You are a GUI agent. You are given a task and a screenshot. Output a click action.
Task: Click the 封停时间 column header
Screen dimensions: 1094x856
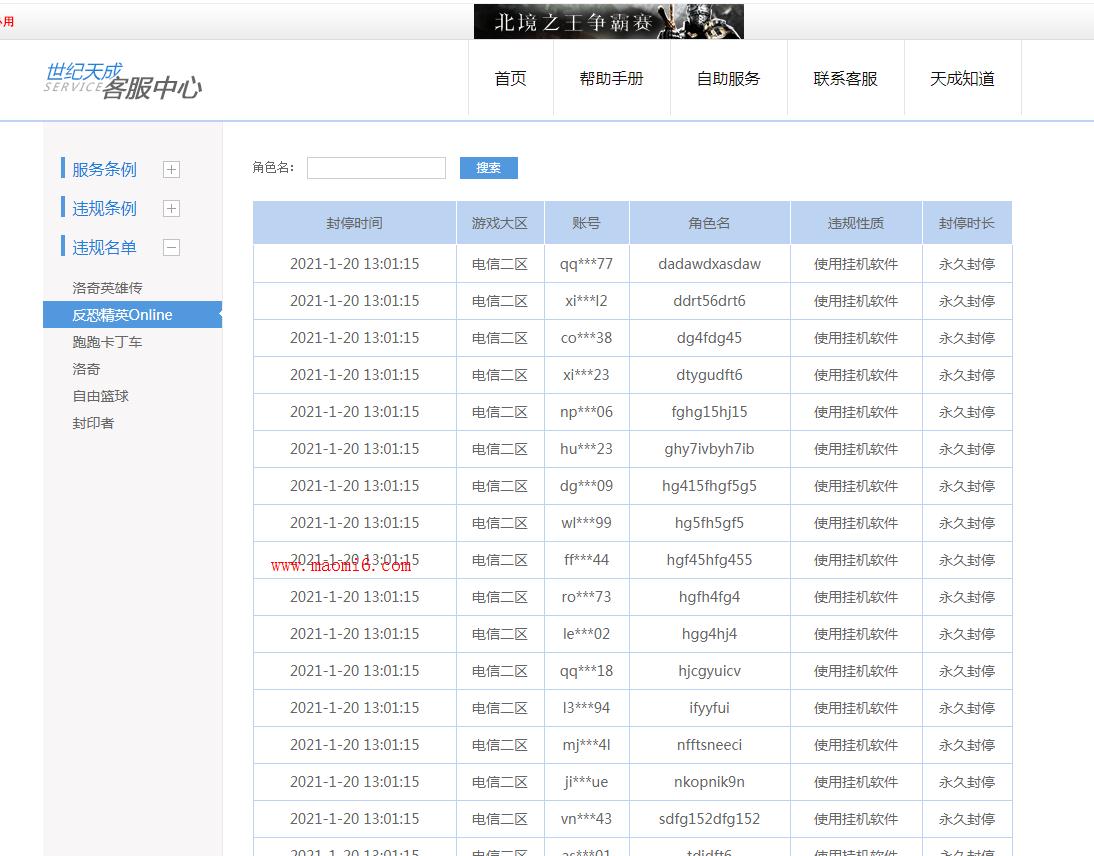(354, 223)
